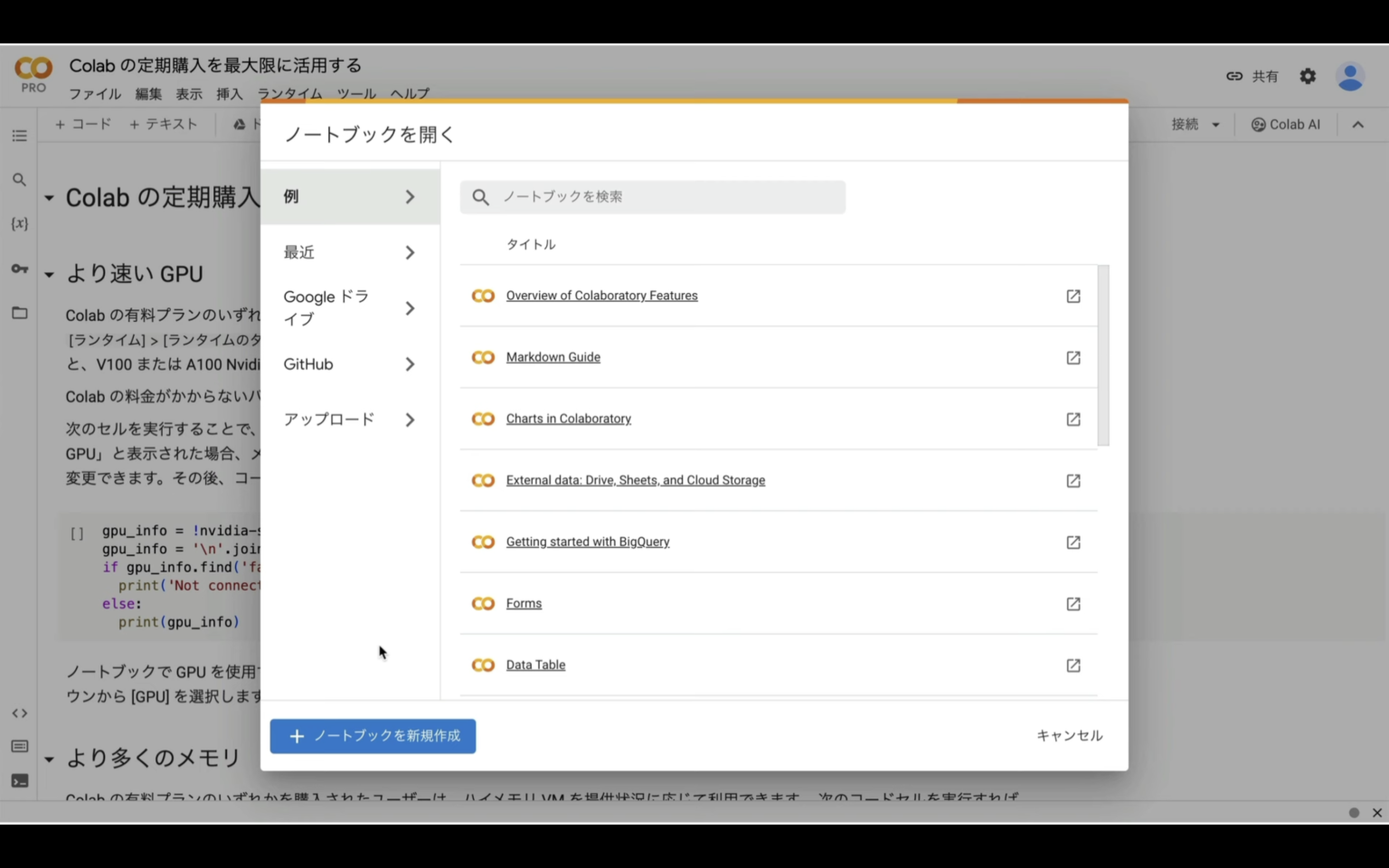Open the notebook search sidebar icon
Viewport: 1389px width, 868px height.
[19, 179]
